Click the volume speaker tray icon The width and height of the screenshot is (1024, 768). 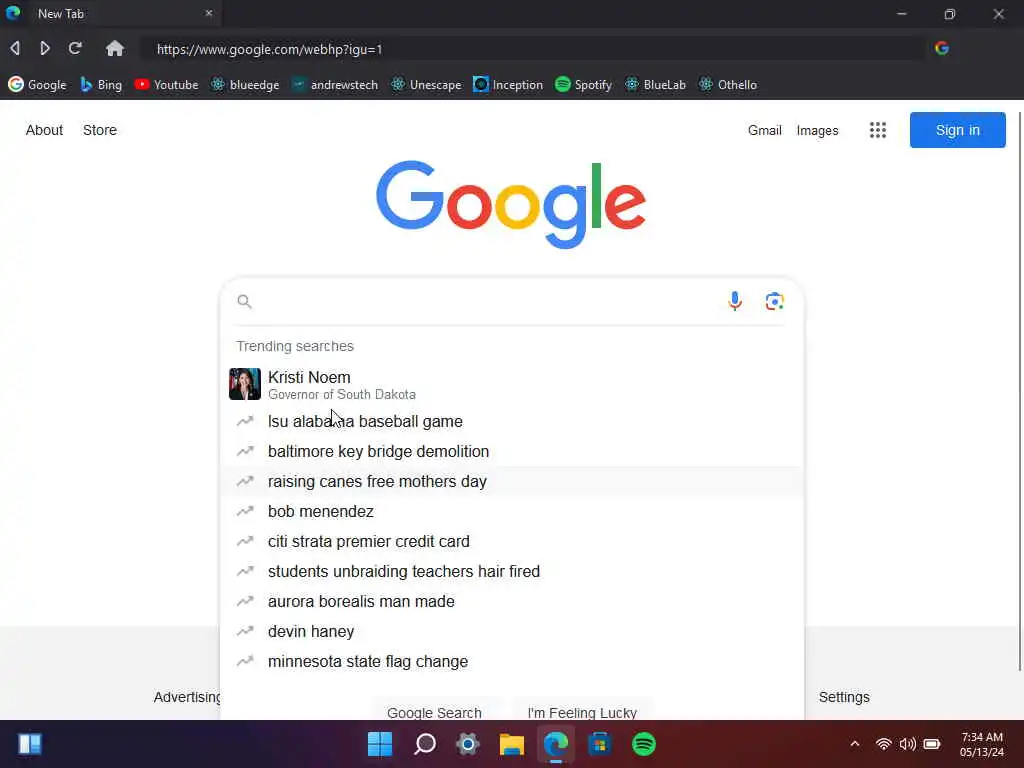coord(907,744)
